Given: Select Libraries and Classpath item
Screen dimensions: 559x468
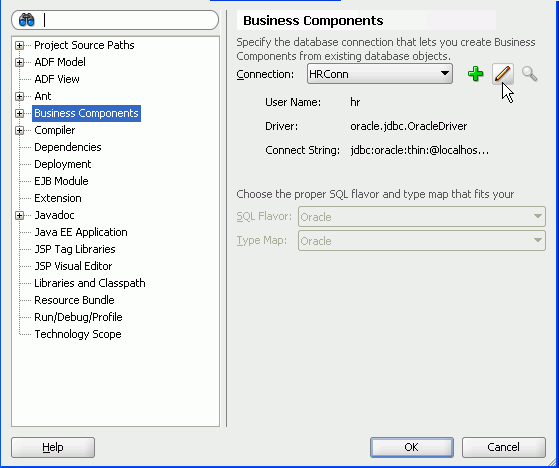Looking at the screenshot, I should tap(90, 283).
